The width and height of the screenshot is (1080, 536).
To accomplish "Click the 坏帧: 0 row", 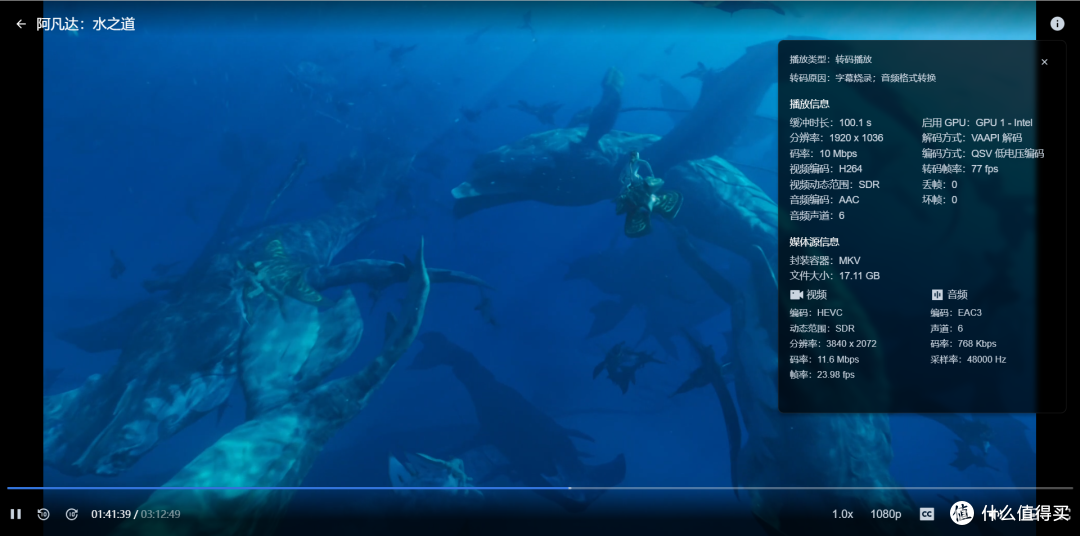I will click(939, 200).
